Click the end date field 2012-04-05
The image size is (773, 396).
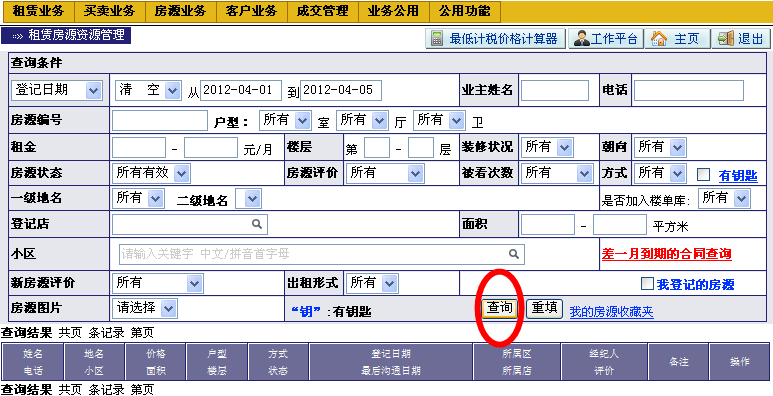click(x=341, y=90)
